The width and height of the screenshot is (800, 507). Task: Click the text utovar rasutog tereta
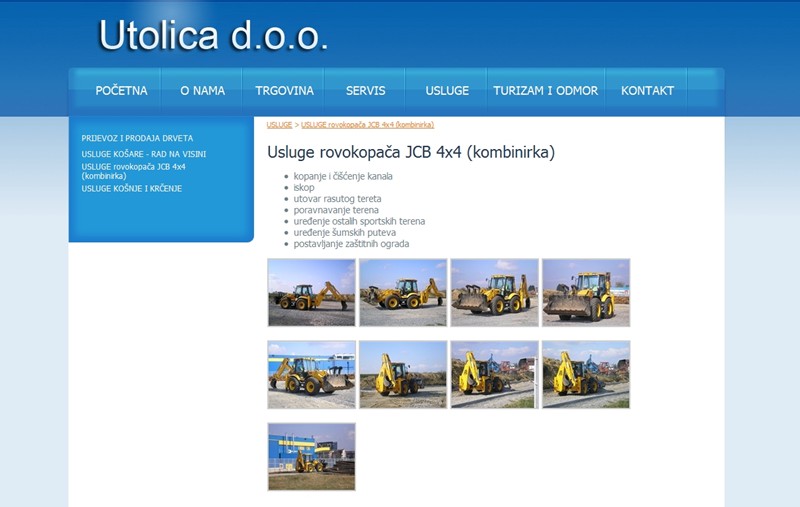(x=337, y=199)
